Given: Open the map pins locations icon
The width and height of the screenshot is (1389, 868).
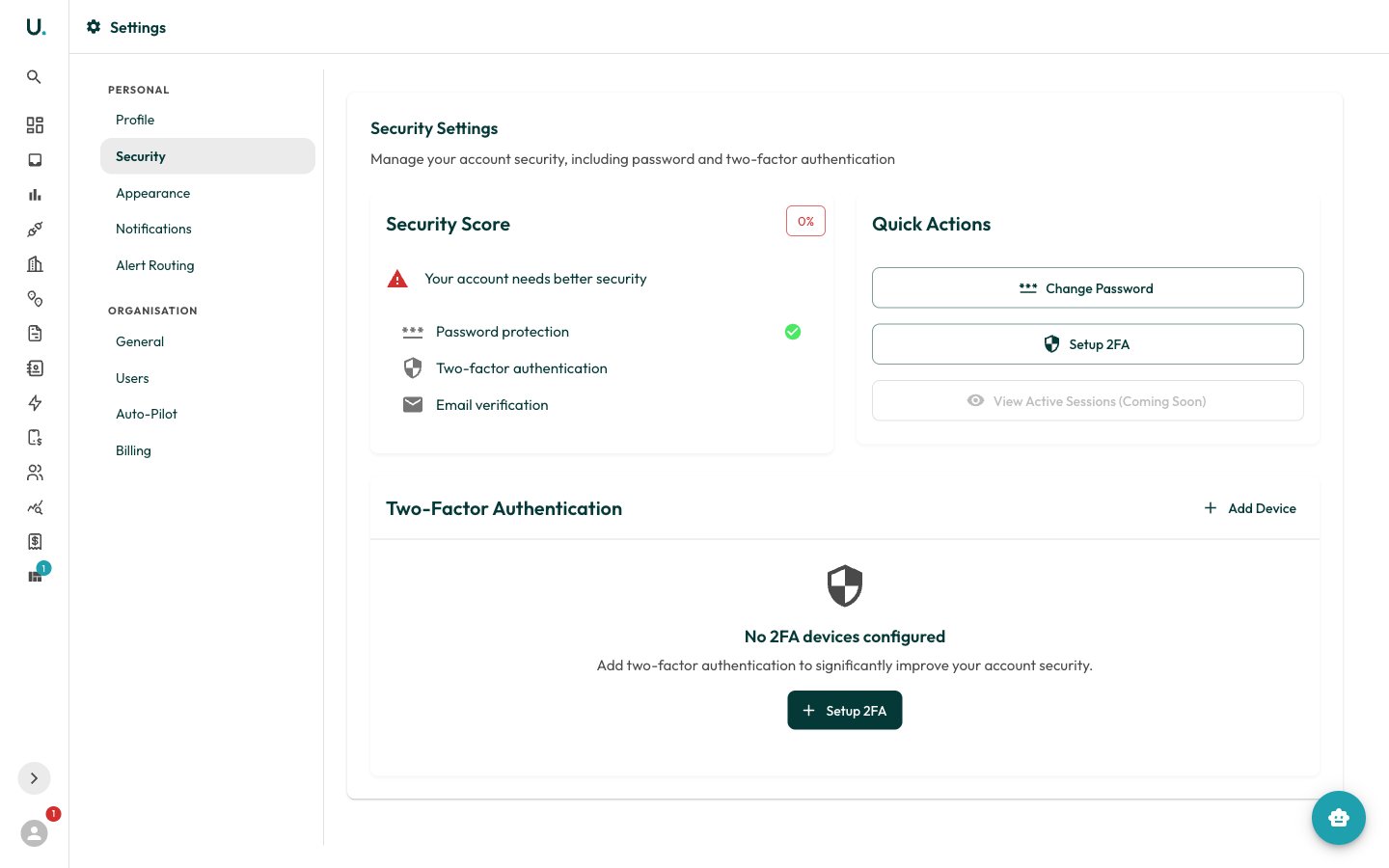Looking at the screenshot, I should pos(35,299).
